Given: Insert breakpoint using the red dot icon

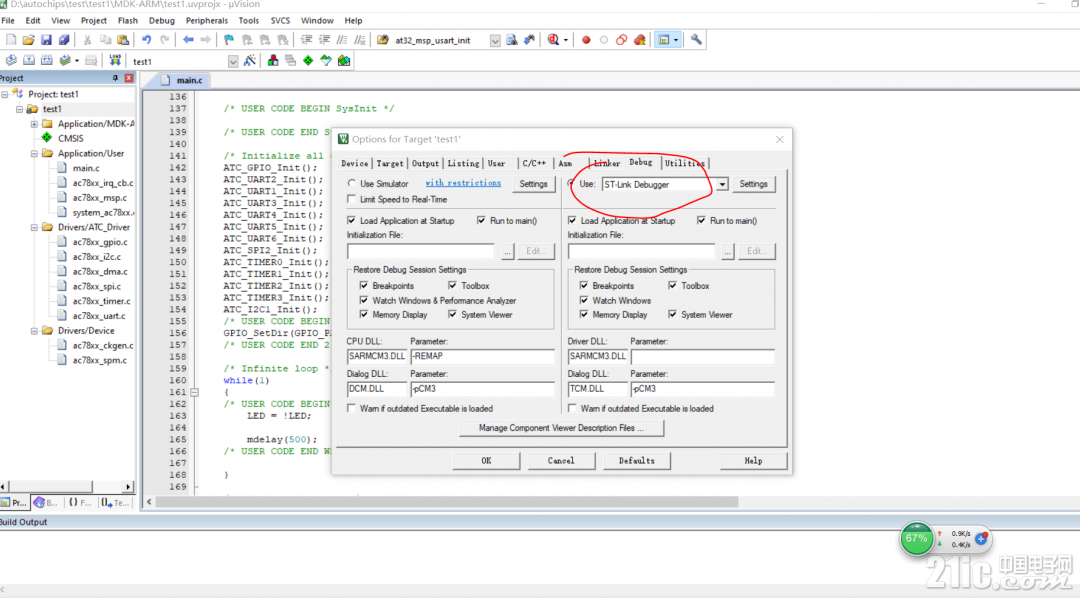Looking at the screenshot, I should [x=586, y=40].
